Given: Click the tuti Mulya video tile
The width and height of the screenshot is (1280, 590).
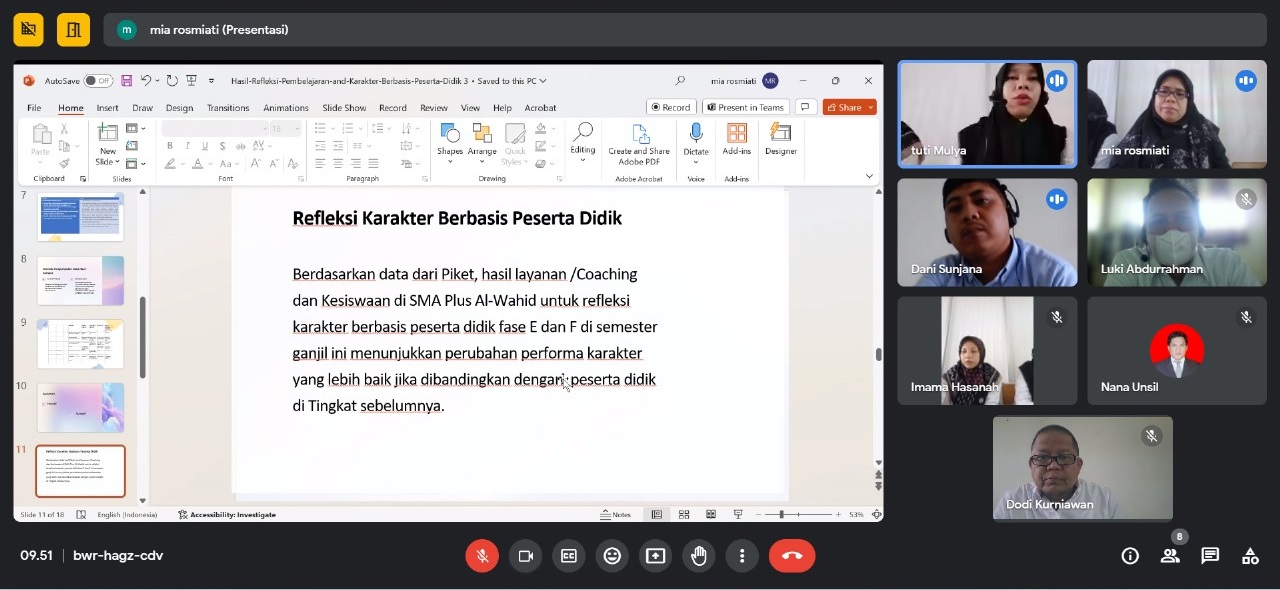Looking at the screenshot, I should [x=987, y=114].
